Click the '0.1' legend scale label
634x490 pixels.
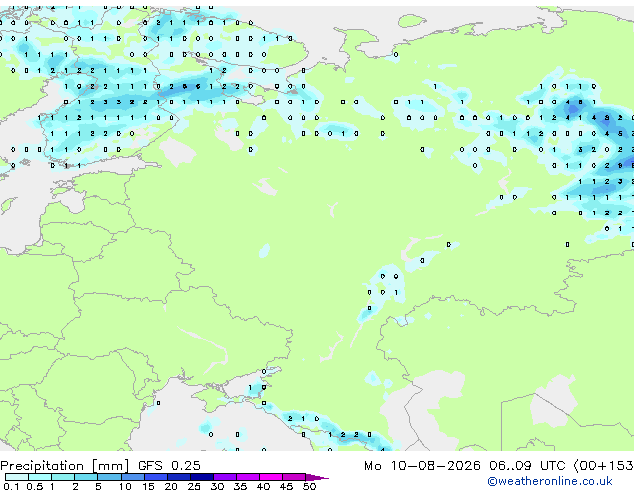click(x=11, y=486)
